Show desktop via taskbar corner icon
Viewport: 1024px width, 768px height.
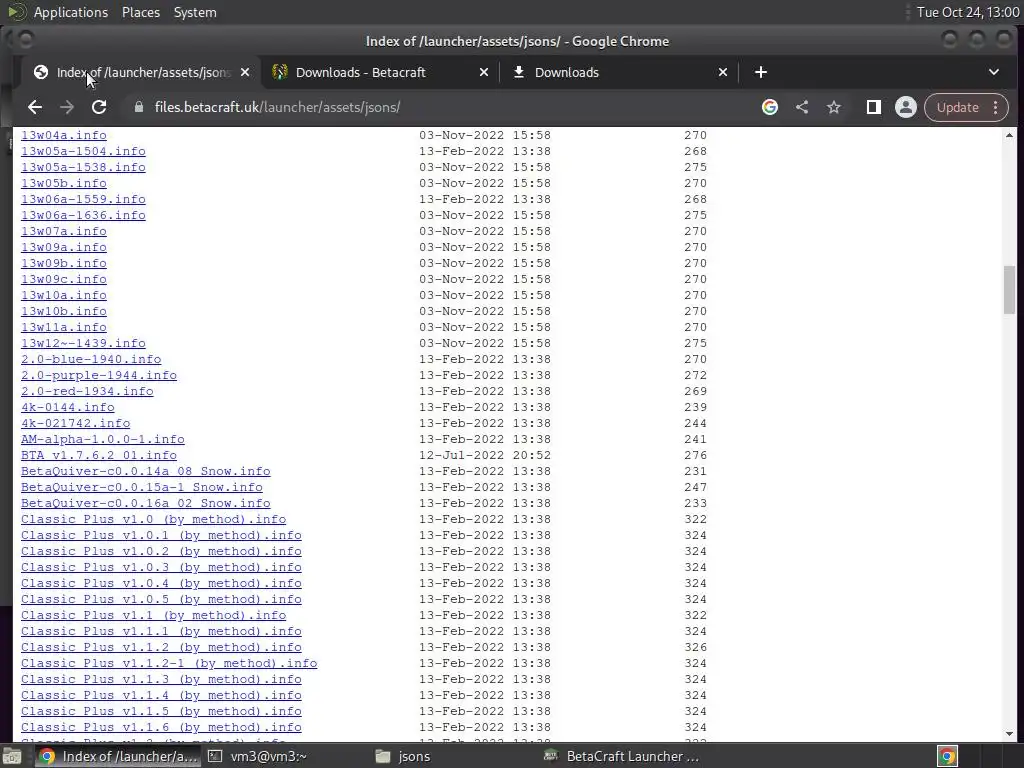pyautogui.click(x=12, y=756)
